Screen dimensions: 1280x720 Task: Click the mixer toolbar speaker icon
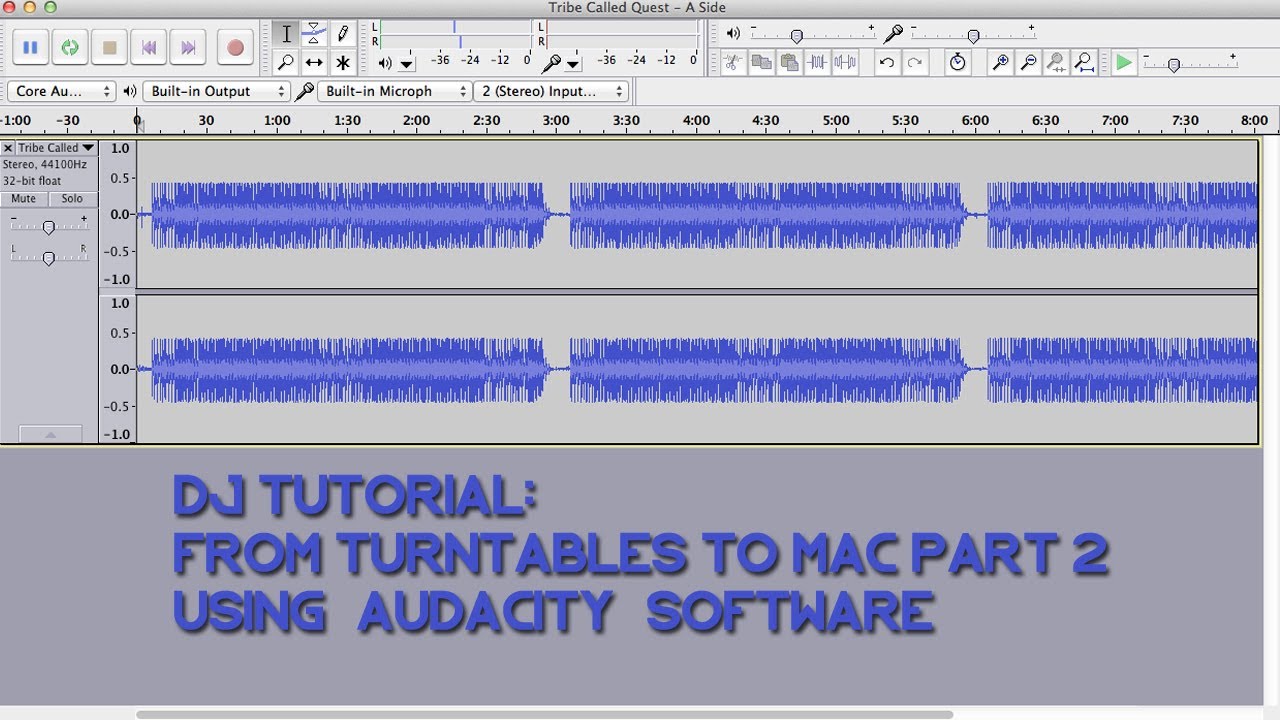point(734,33)
